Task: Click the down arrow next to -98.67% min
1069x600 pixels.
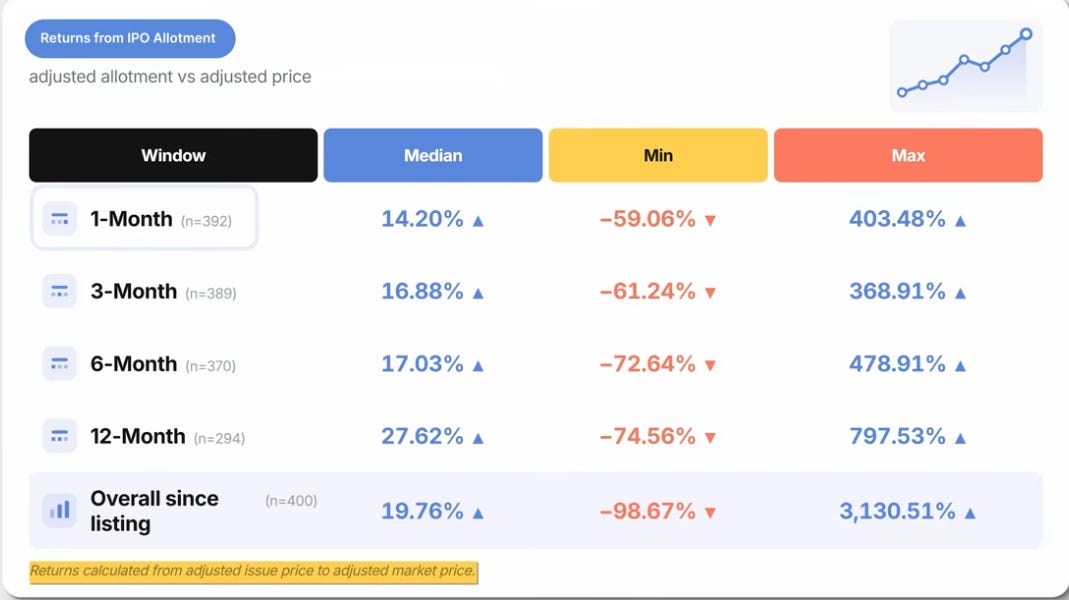Action: tap(710, 513)
